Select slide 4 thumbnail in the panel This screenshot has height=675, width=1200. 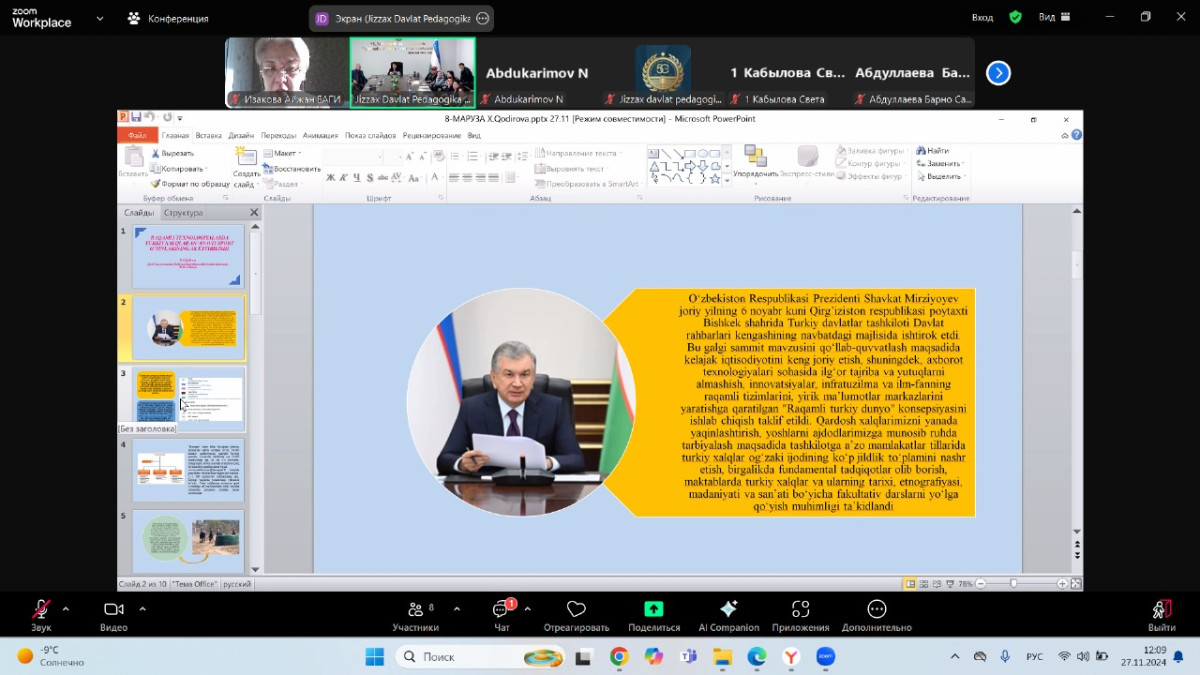point(188,470)
